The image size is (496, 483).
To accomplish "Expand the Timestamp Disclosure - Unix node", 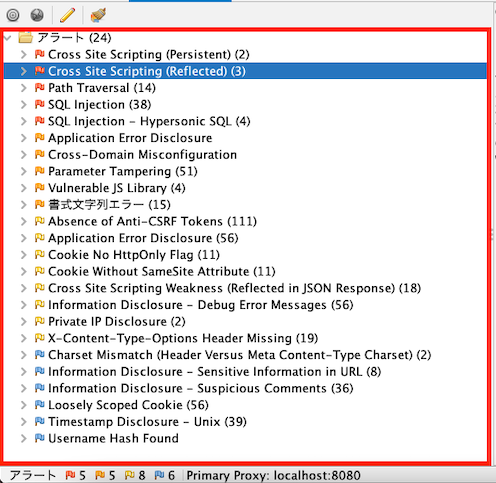I will [23, 421].
